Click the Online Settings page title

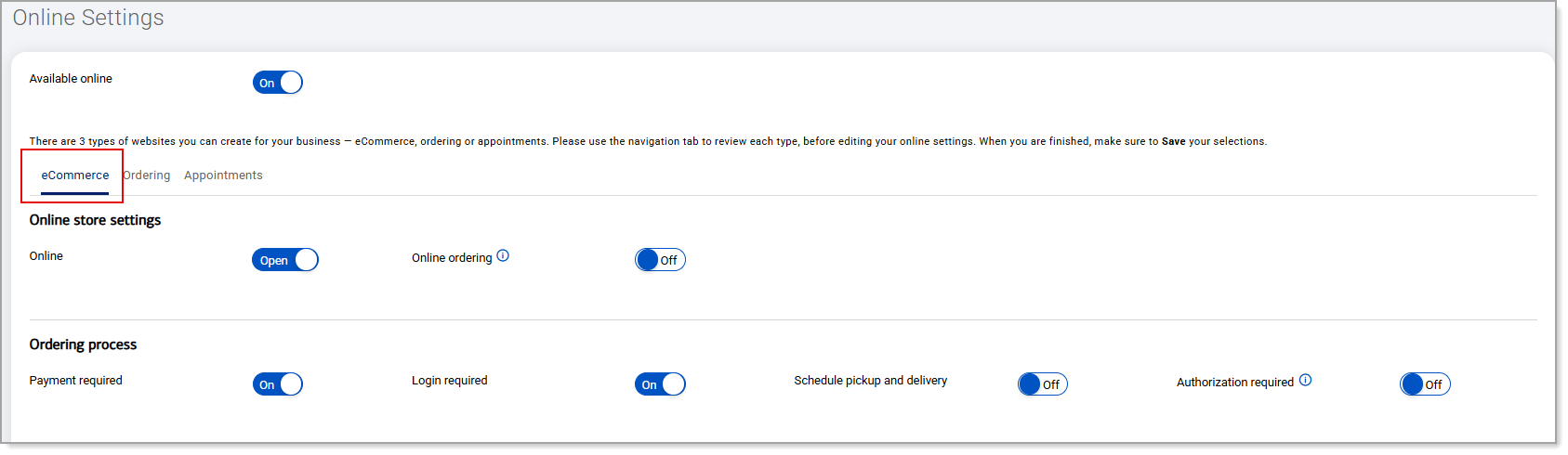(x=88, y=18)
